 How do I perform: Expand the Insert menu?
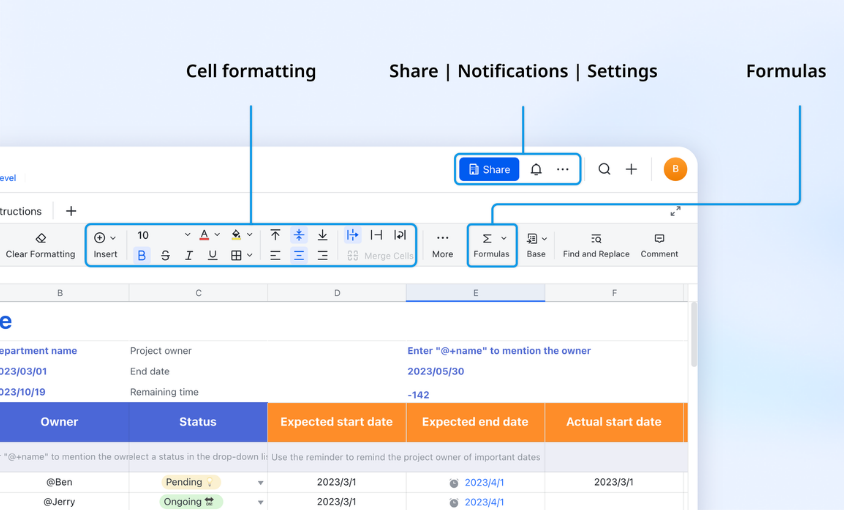[105, 244]
